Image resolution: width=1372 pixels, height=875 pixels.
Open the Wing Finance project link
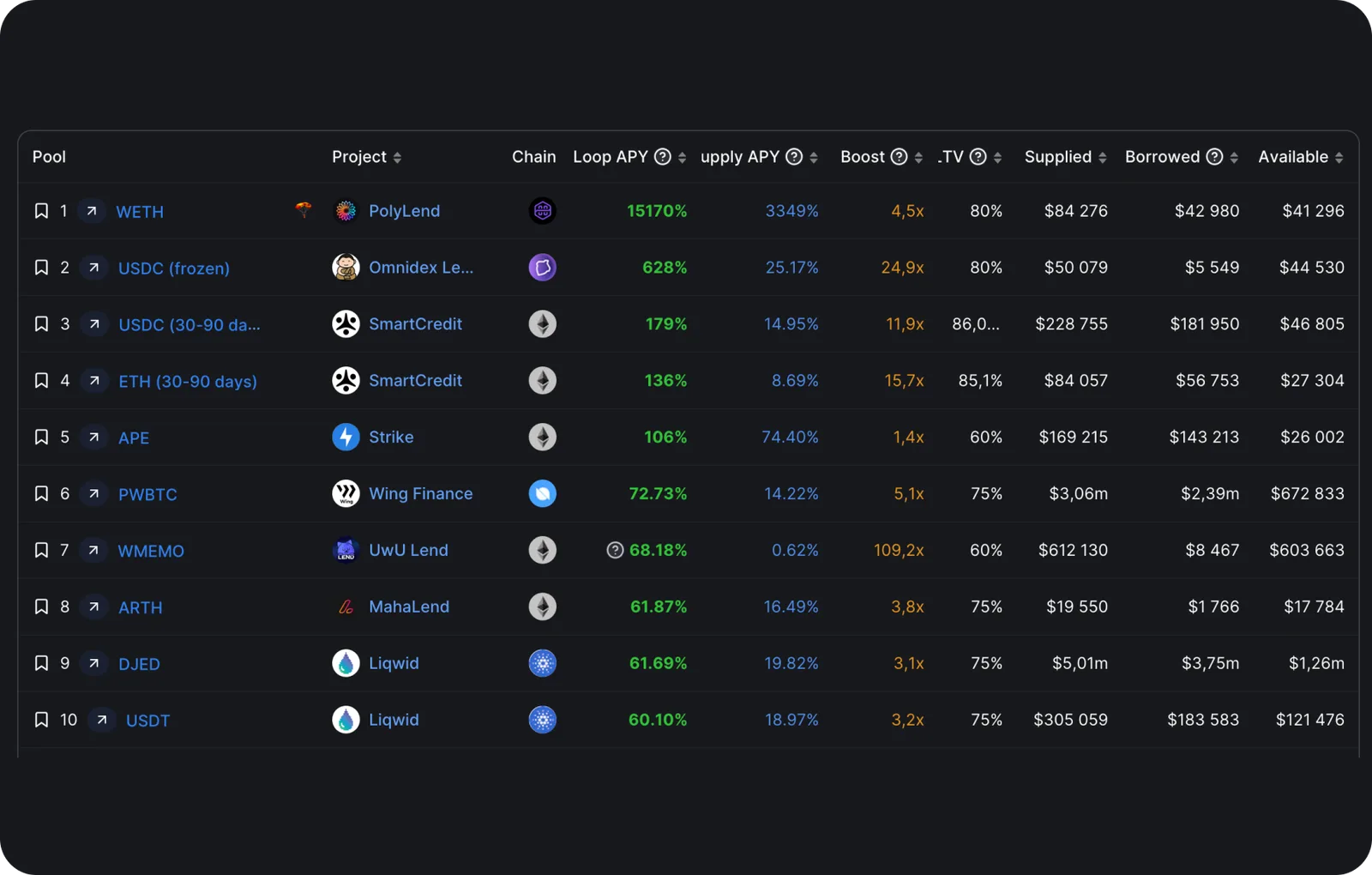tap(420, 493)
